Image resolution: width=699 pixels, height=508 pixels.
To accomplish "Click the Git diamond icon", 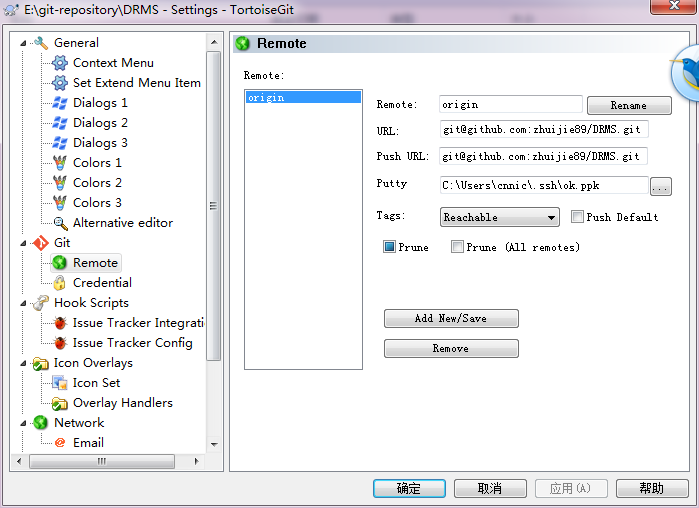I will [x=41, y=243].
